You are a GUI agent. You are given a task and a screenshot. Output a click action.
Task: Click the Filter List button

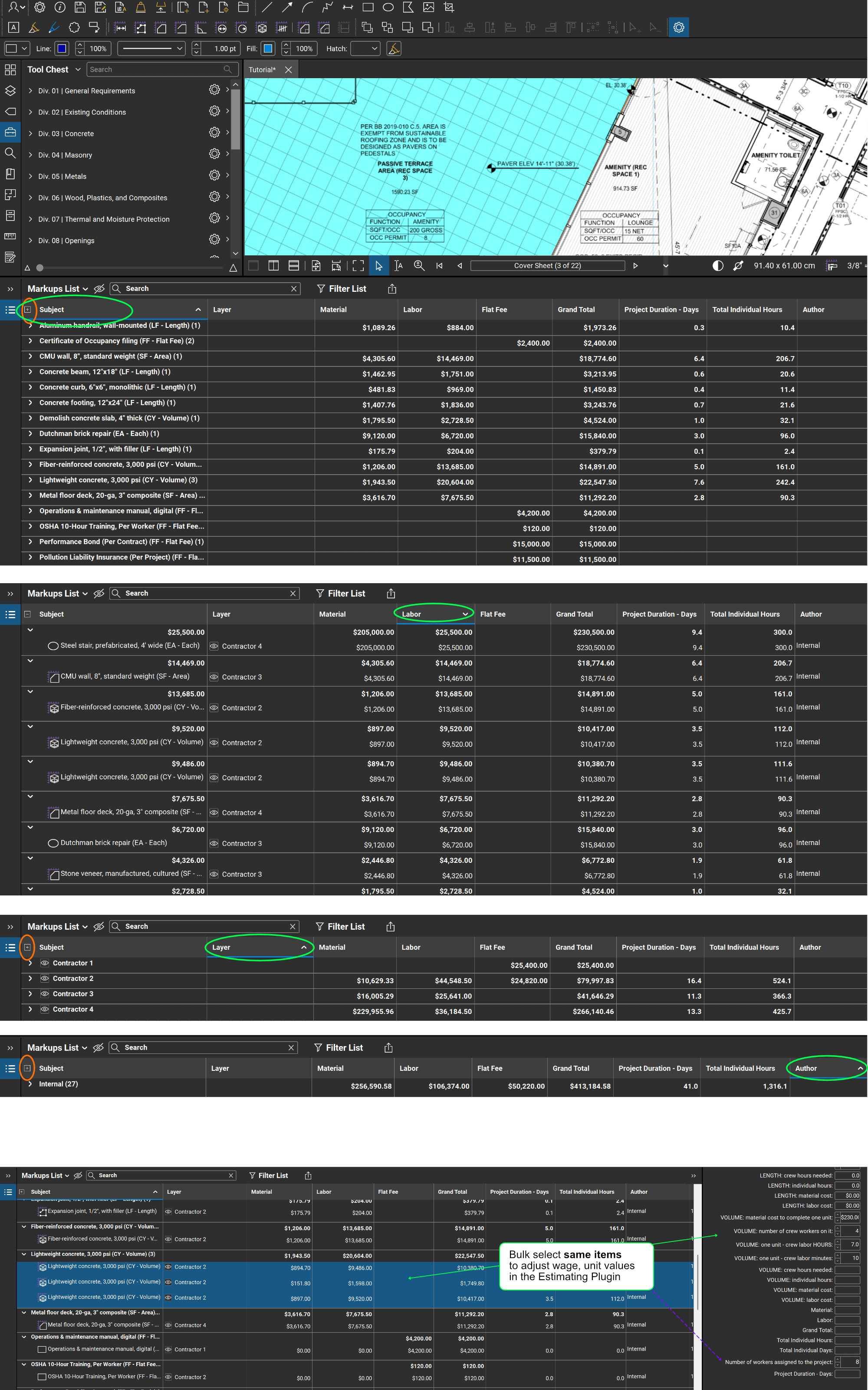pyautogui.click(x=342, y=289)
